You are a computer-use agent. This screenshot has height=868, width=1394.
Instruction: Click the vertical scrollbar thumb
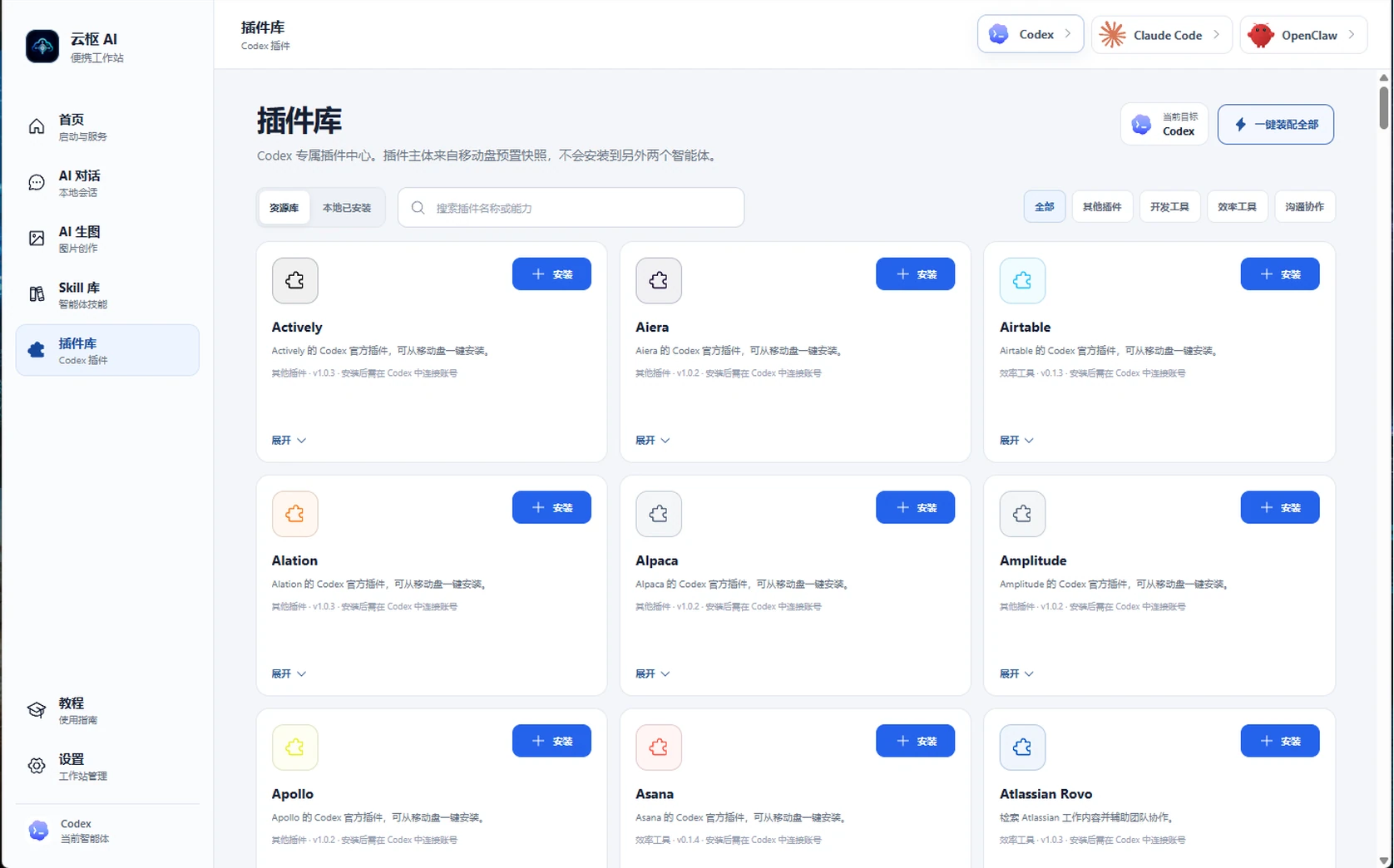coord(1384,108)
